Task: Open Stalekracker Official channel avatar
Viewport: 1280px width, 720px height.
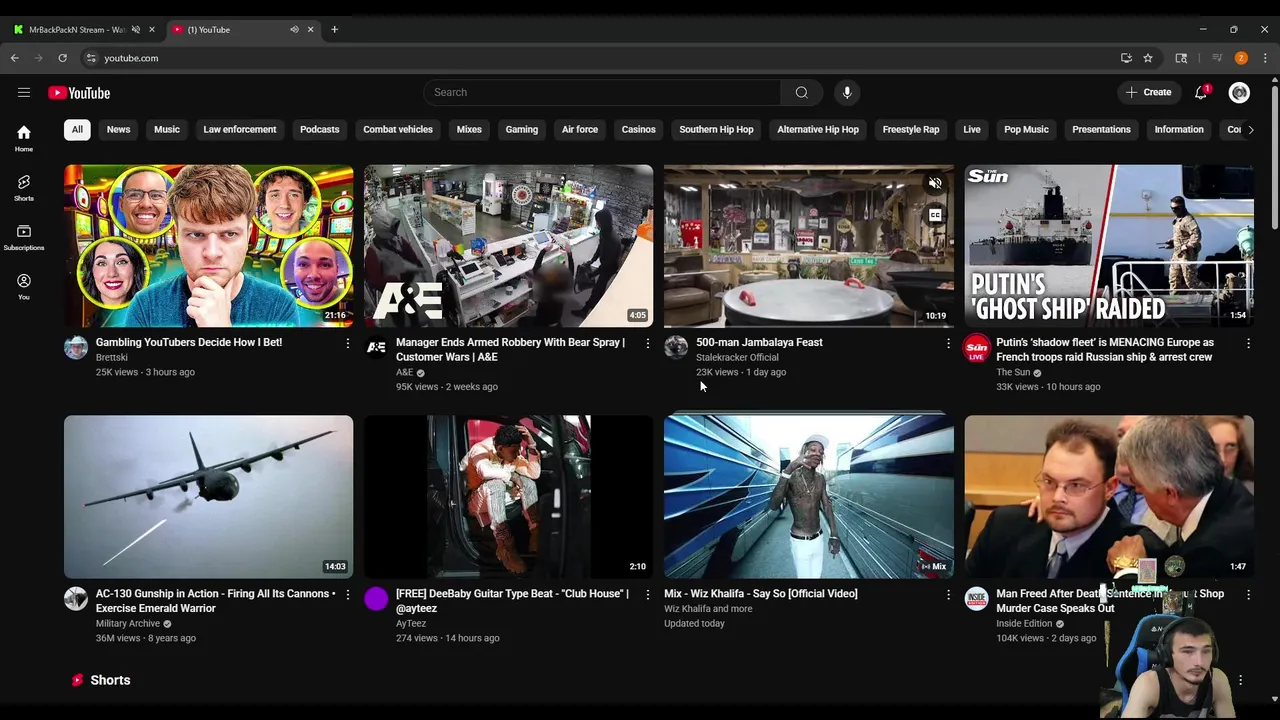Action: pos(676,347)
